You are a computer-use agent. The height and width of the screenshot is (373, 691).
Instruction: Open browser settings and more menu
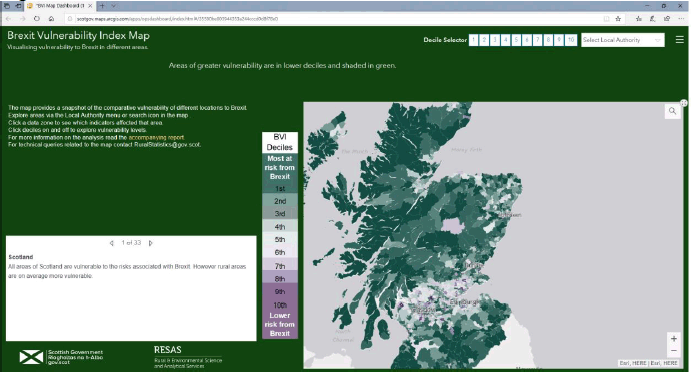(x=681, y=19)
